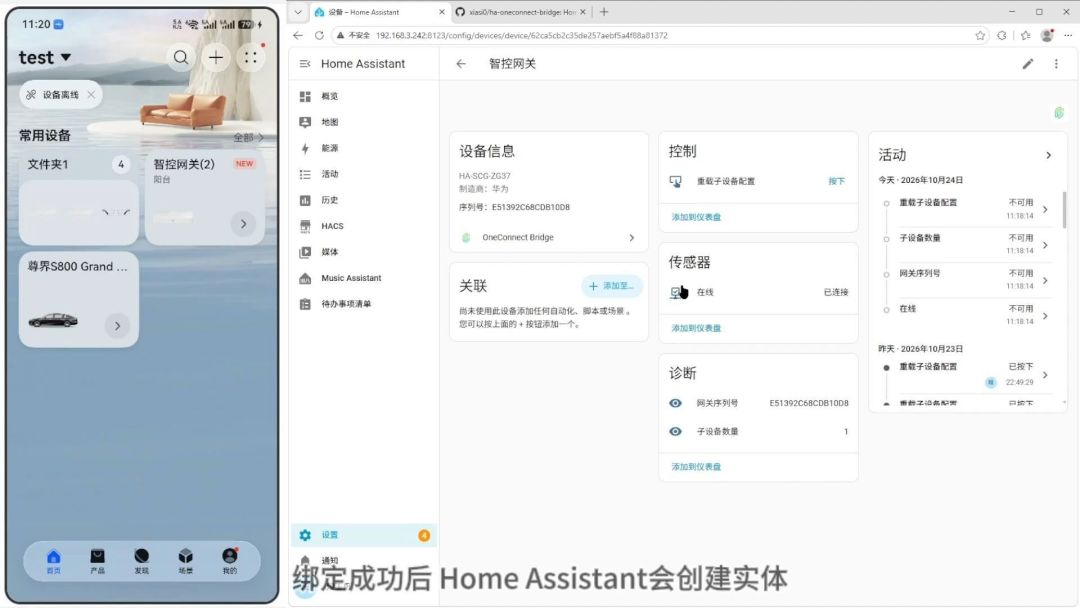
Task: Tap the 发现 tab in the phone app
Action: coord(142,561)
